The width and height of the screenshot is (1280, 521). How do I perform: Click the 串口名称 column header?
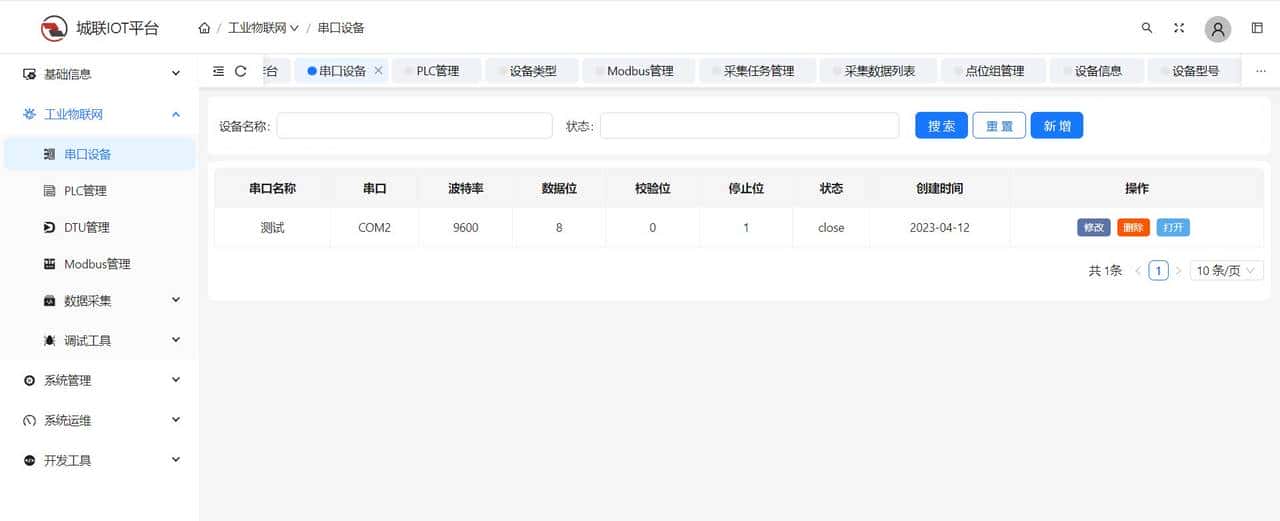coord(272,188)
